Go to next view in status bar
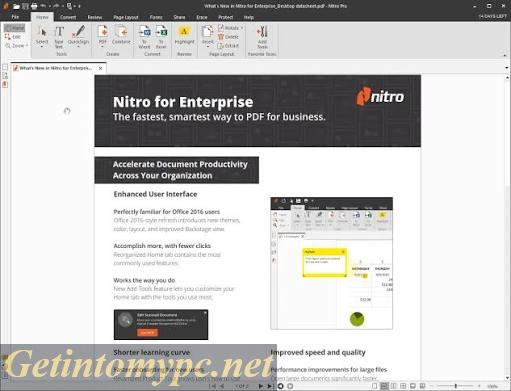This screenshot has width=511, height=391. coord(290,386)
